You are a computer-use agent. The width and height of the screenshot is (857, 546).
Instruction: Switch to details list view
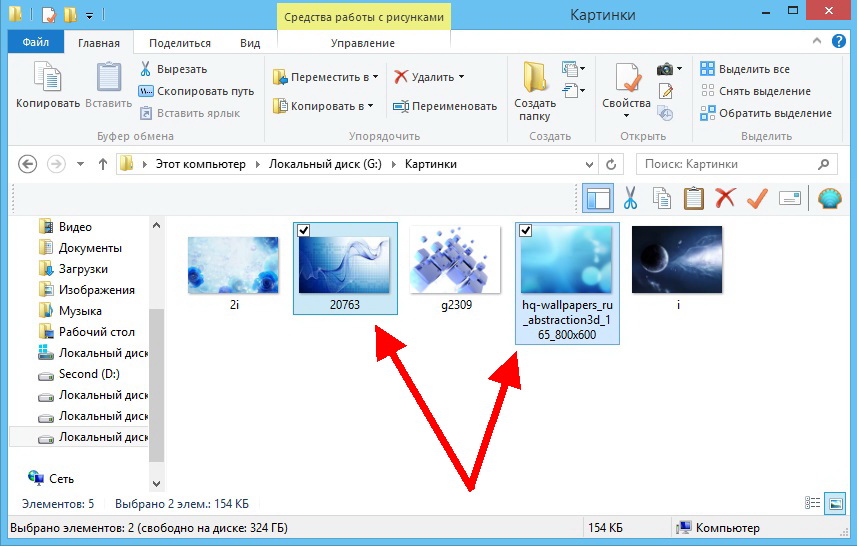pyautogui.click(x=812, y=503)
